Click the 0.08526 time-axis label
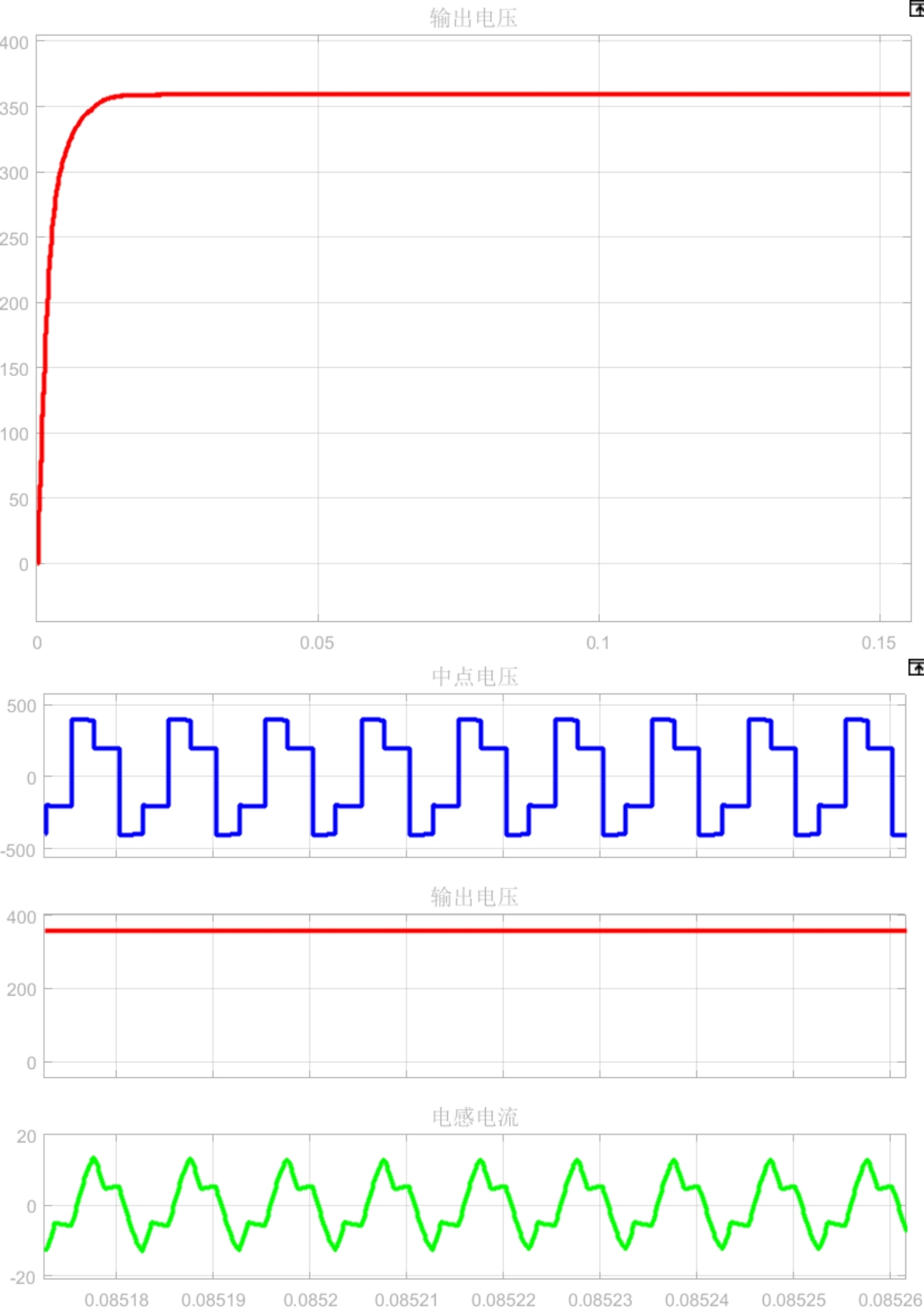Viewport: 924px width, 1315px height. [890, 1300]
